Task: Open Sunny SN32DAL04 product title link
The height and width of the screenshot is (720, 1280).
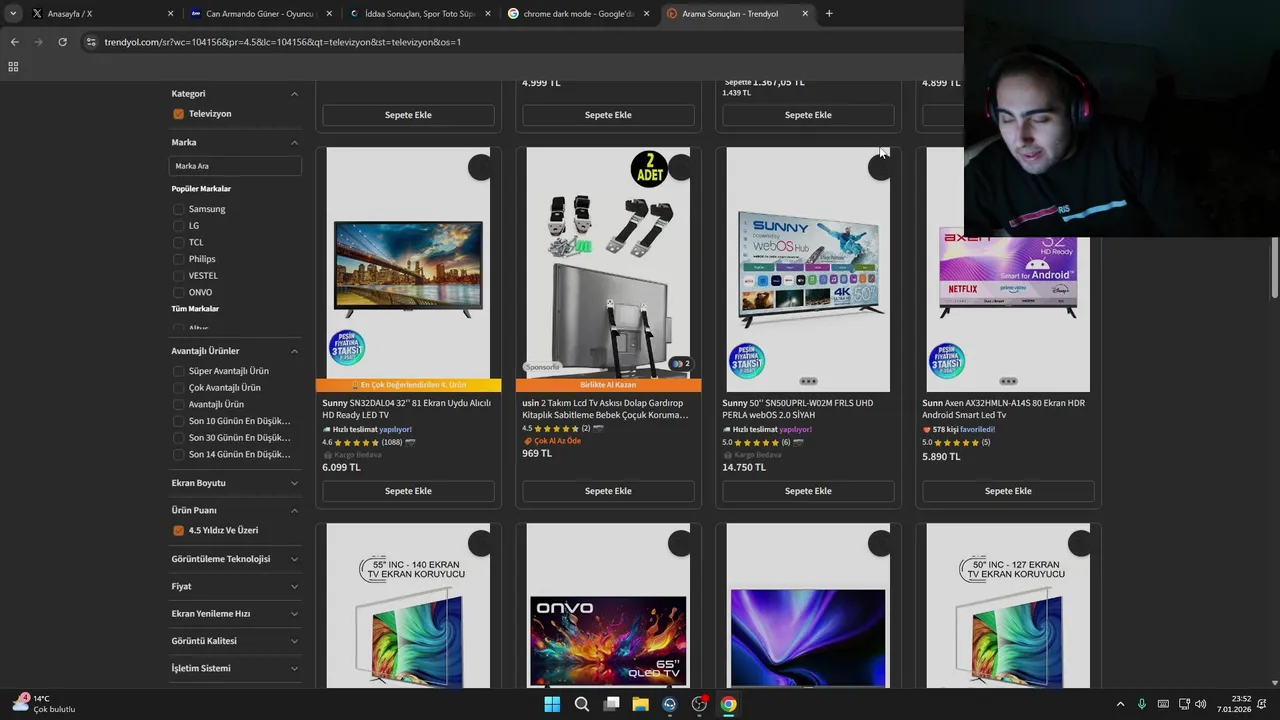Action: click(406, 409)
